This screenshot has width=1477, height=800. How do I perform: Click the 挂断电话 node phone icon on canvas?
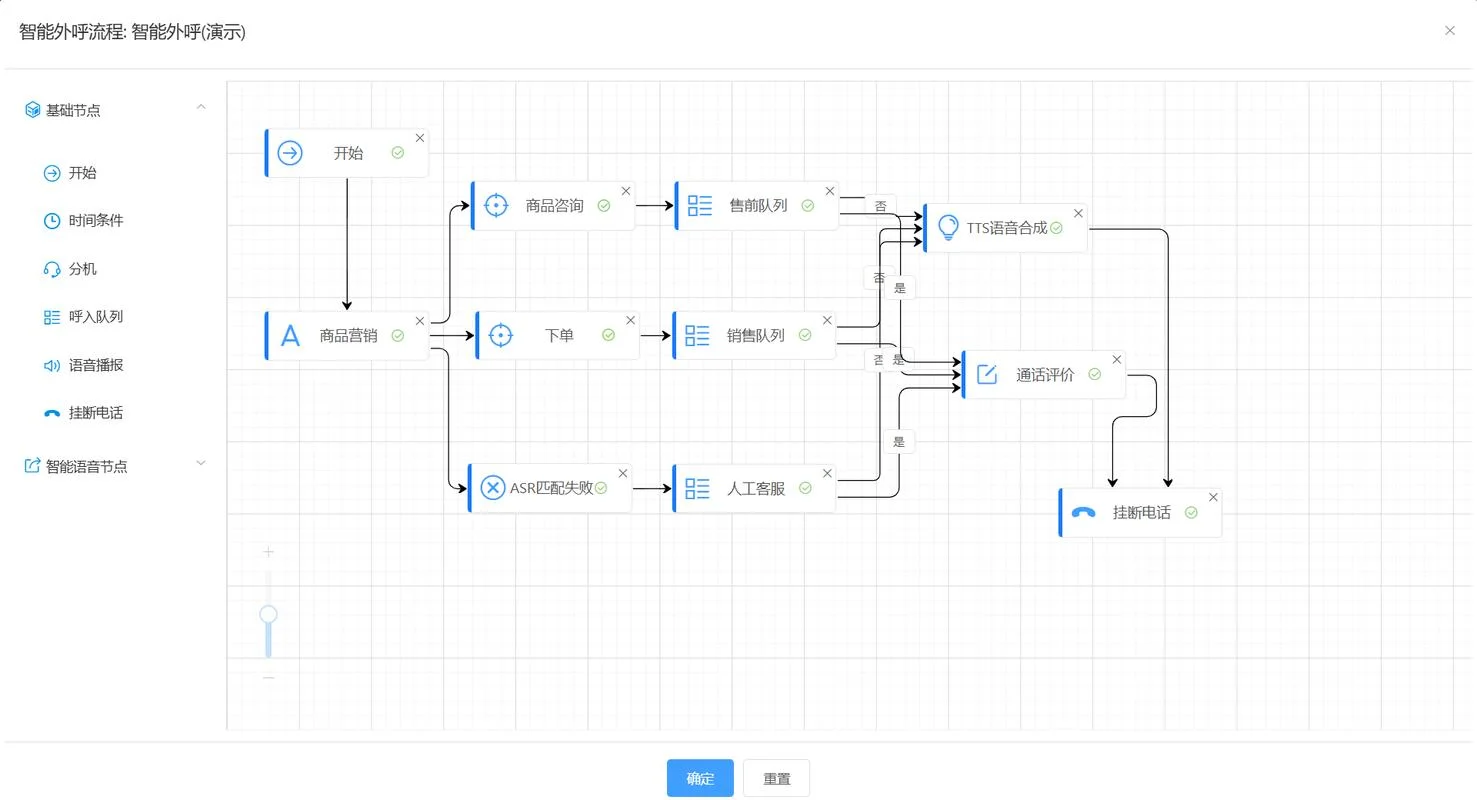pos(1083,512)
